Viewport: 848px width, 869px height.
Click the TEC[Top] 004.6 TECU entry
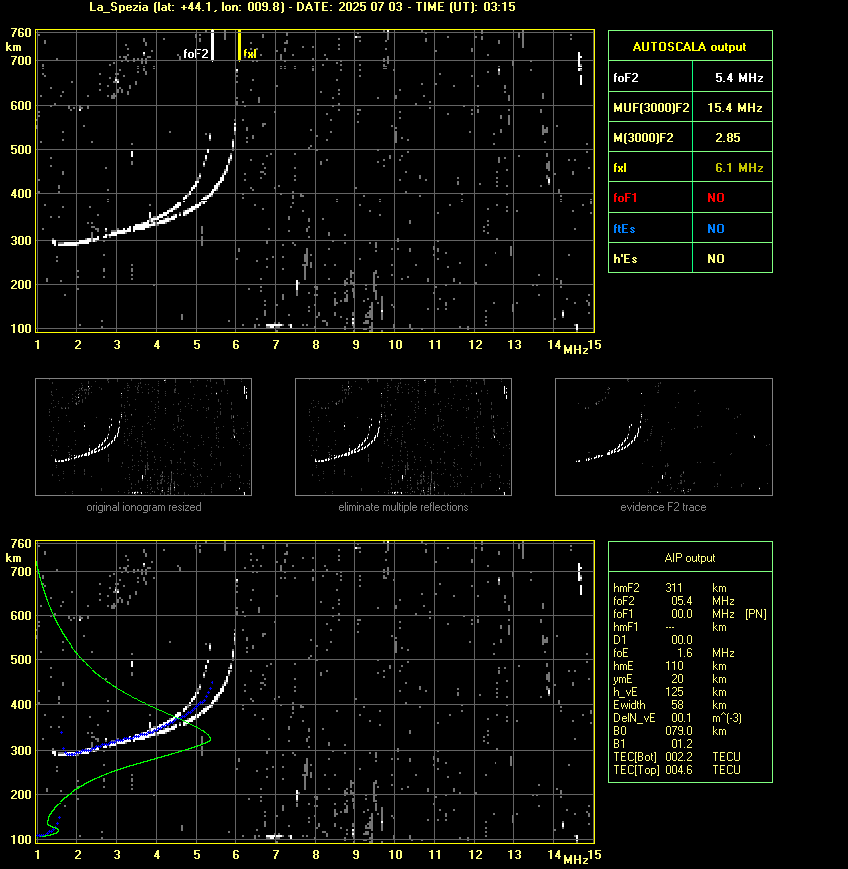tap(677, 770)
